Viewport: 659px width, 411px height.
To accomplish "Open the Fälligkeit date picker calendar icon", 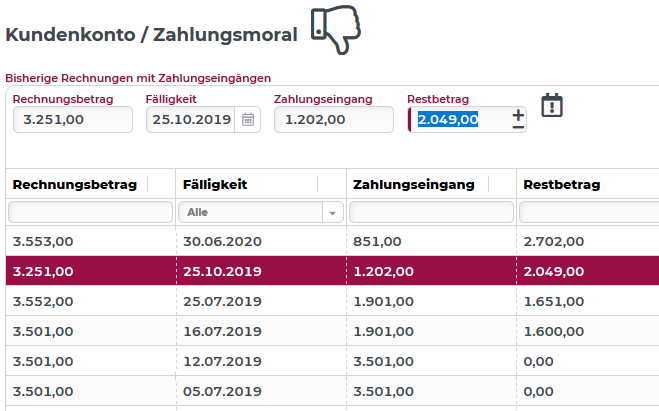I will tap(248, 120).
